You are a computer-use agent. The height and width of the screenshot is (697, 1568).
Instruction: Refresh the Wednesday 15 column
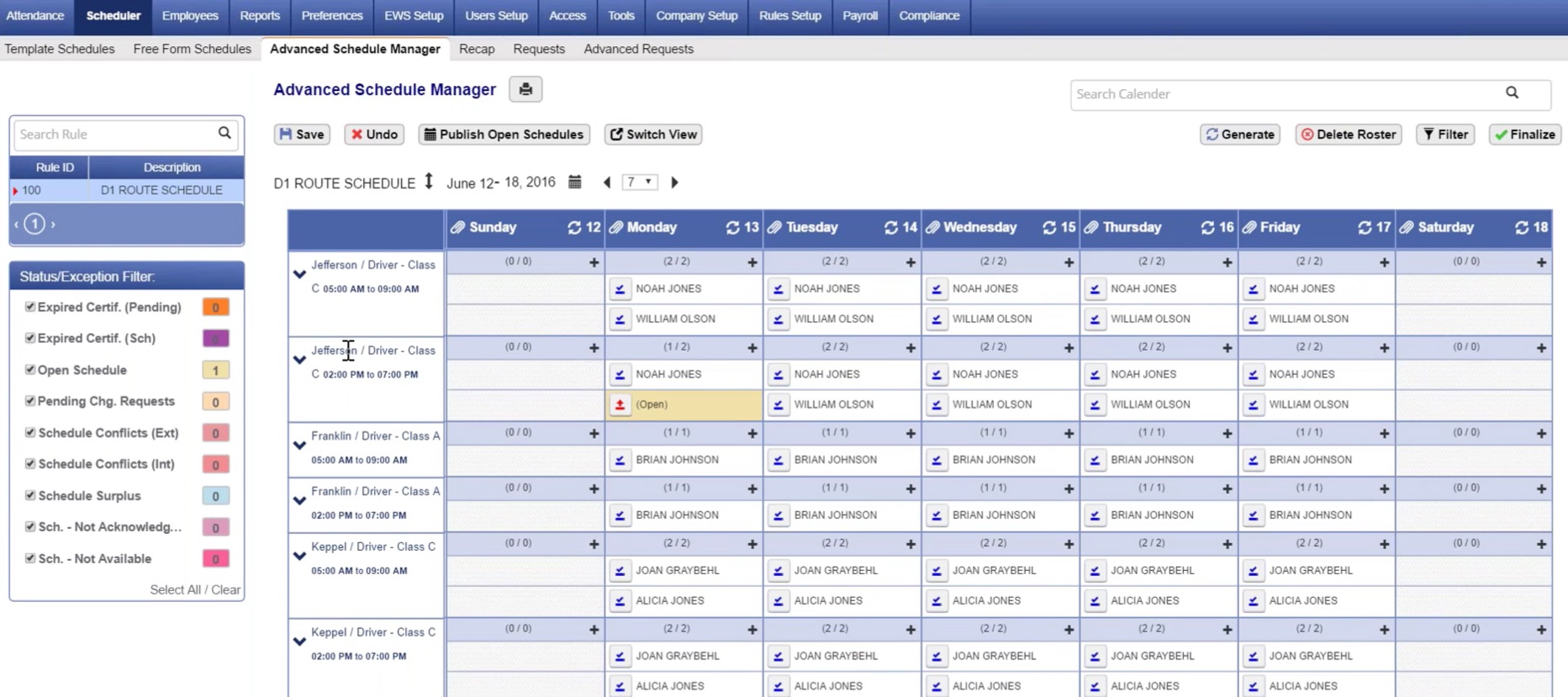click(x=1049, y=227)
